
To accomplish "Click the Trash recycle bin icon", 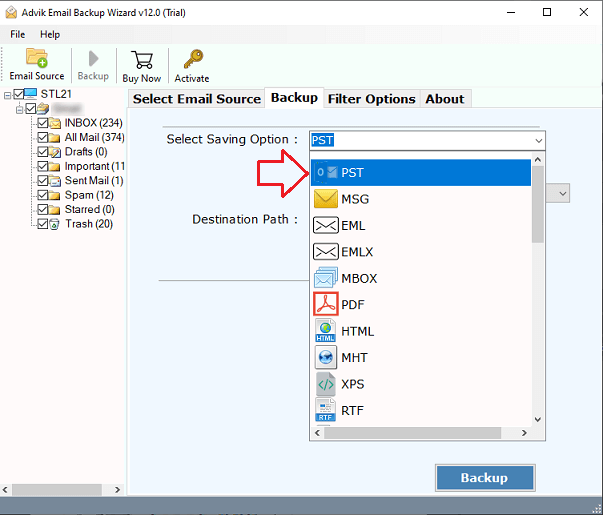I will coord(54,224).
